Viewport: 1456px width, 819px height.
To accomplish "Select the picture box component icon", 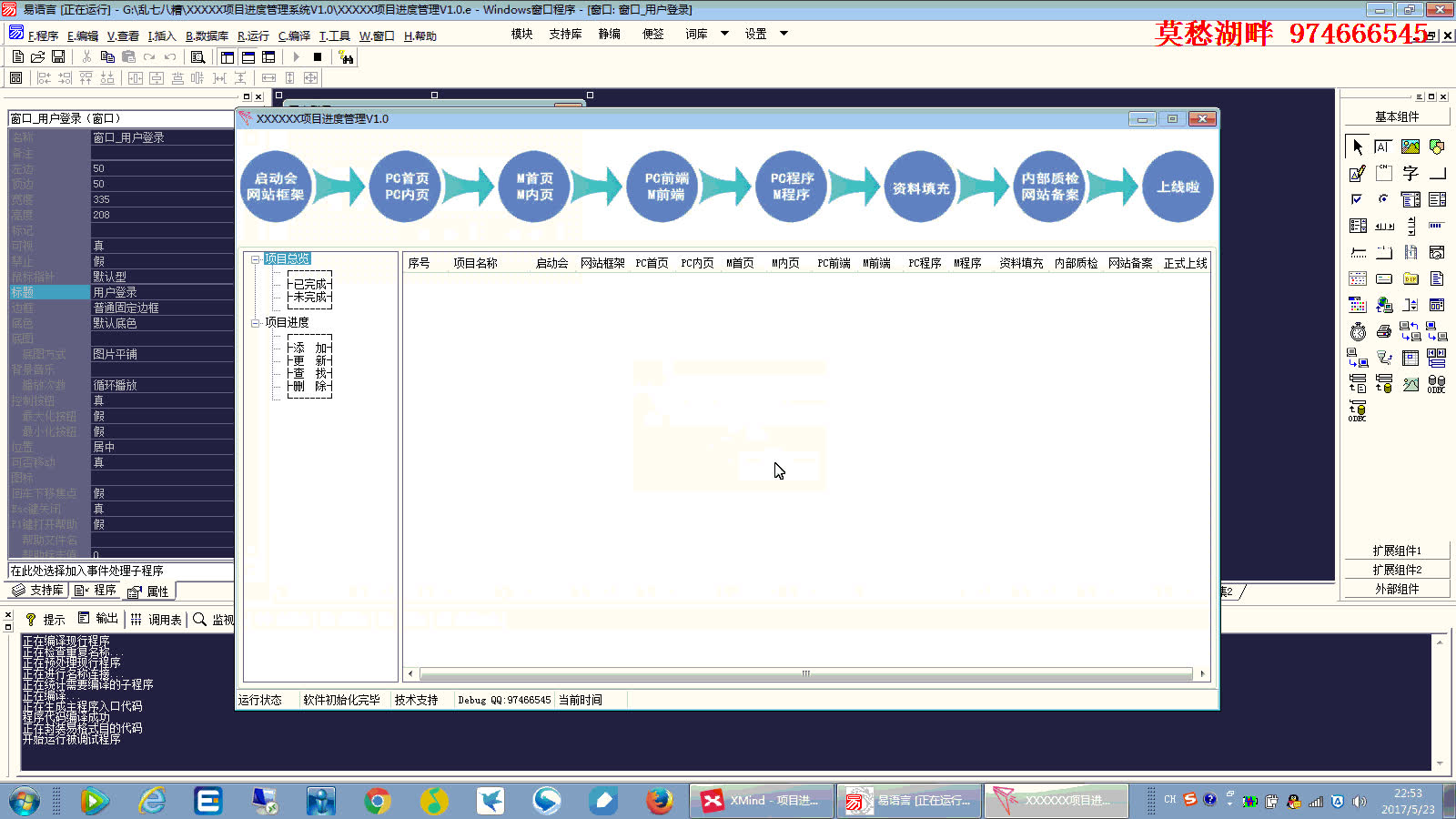I will [x=1410, y=147].
